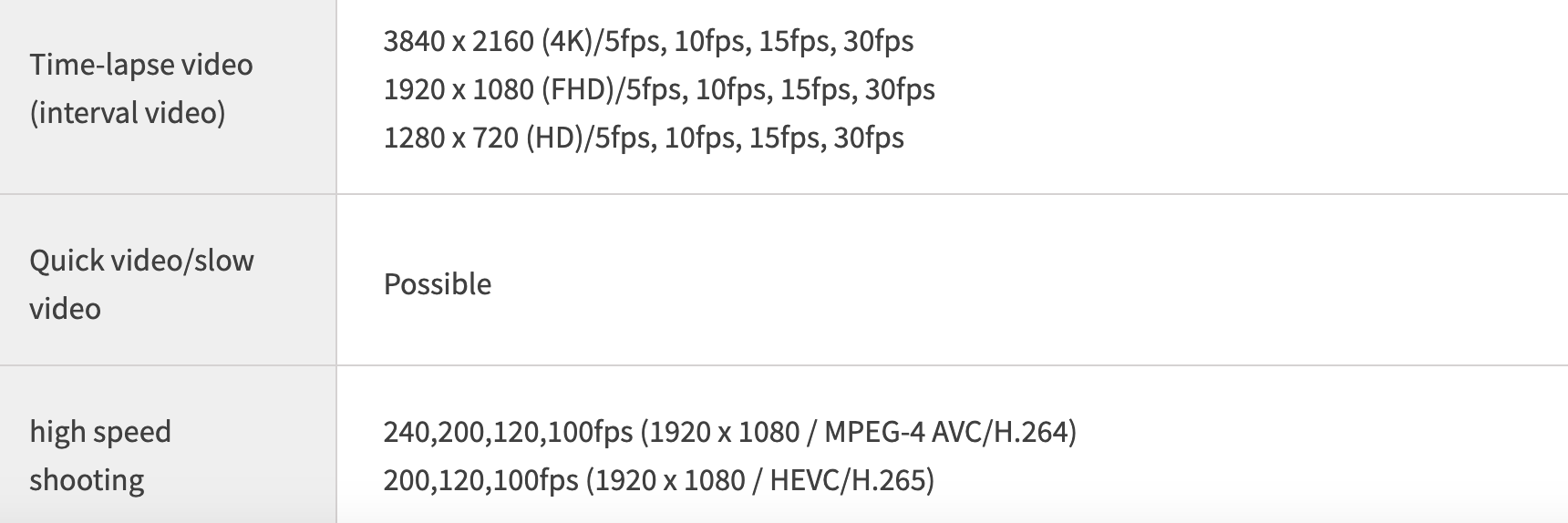Click the "Quick video/slow" label text
The width and height of the screenshot is (1568, 523).
pyautogui.click(x=141, y=261)
